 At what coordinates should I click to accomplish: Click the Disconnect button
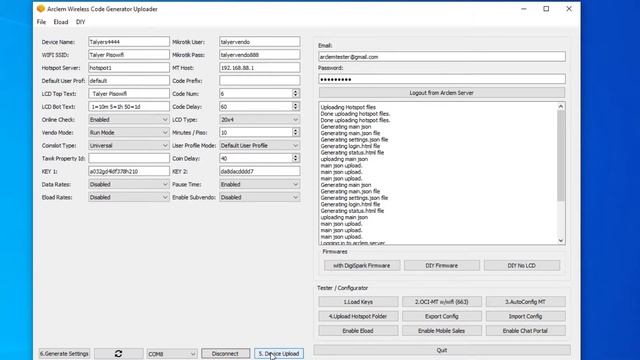pos(225,354)
